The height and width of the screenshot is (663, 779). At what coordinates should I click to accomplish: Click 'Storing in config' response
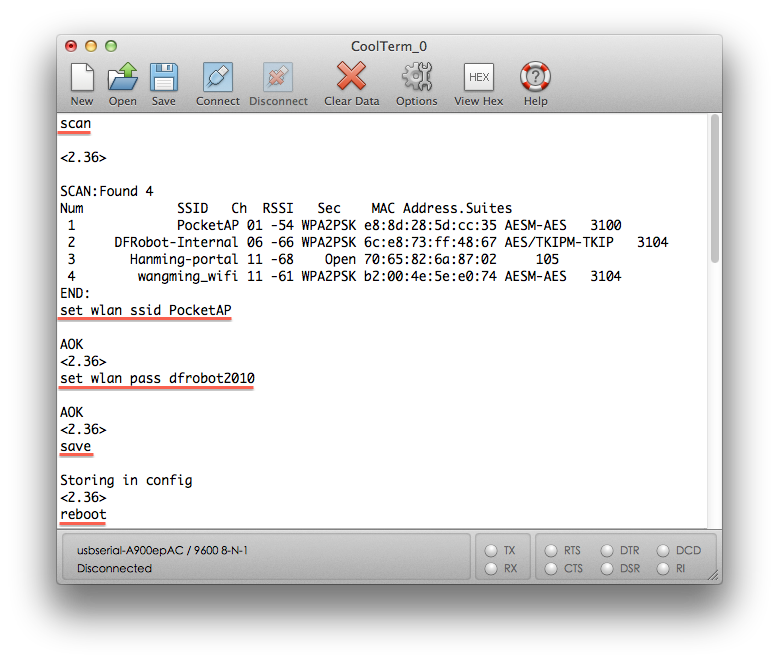point(126,480)
